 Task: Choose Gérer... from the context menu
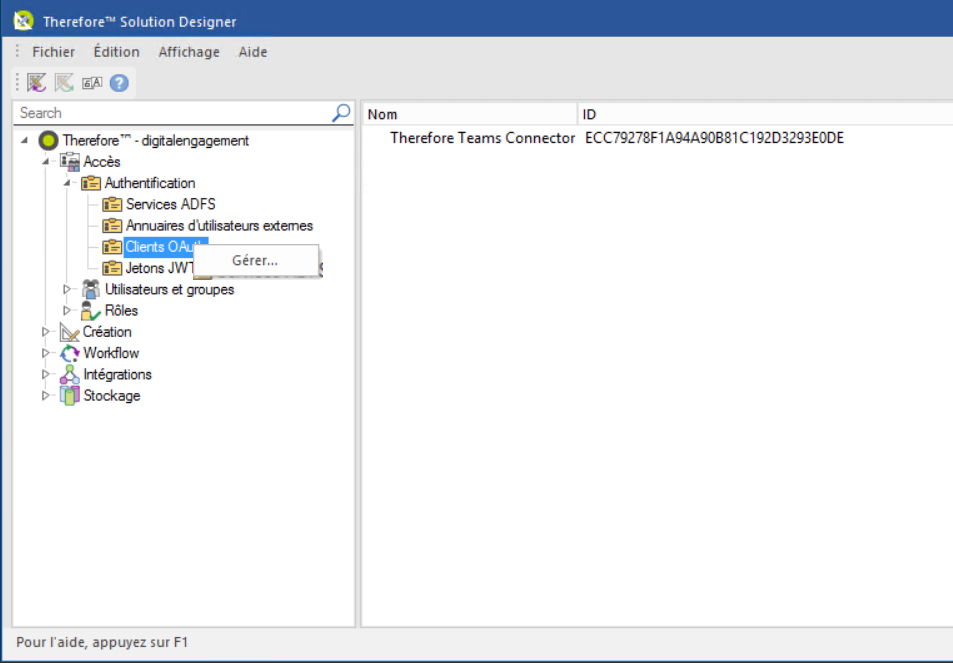255,261
